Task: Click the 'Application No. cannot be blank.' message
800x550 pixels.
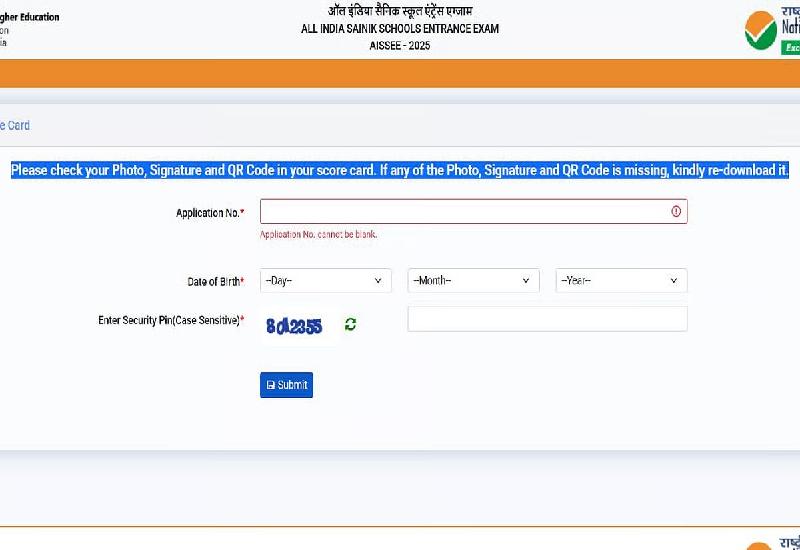Action: click(318, 234)
